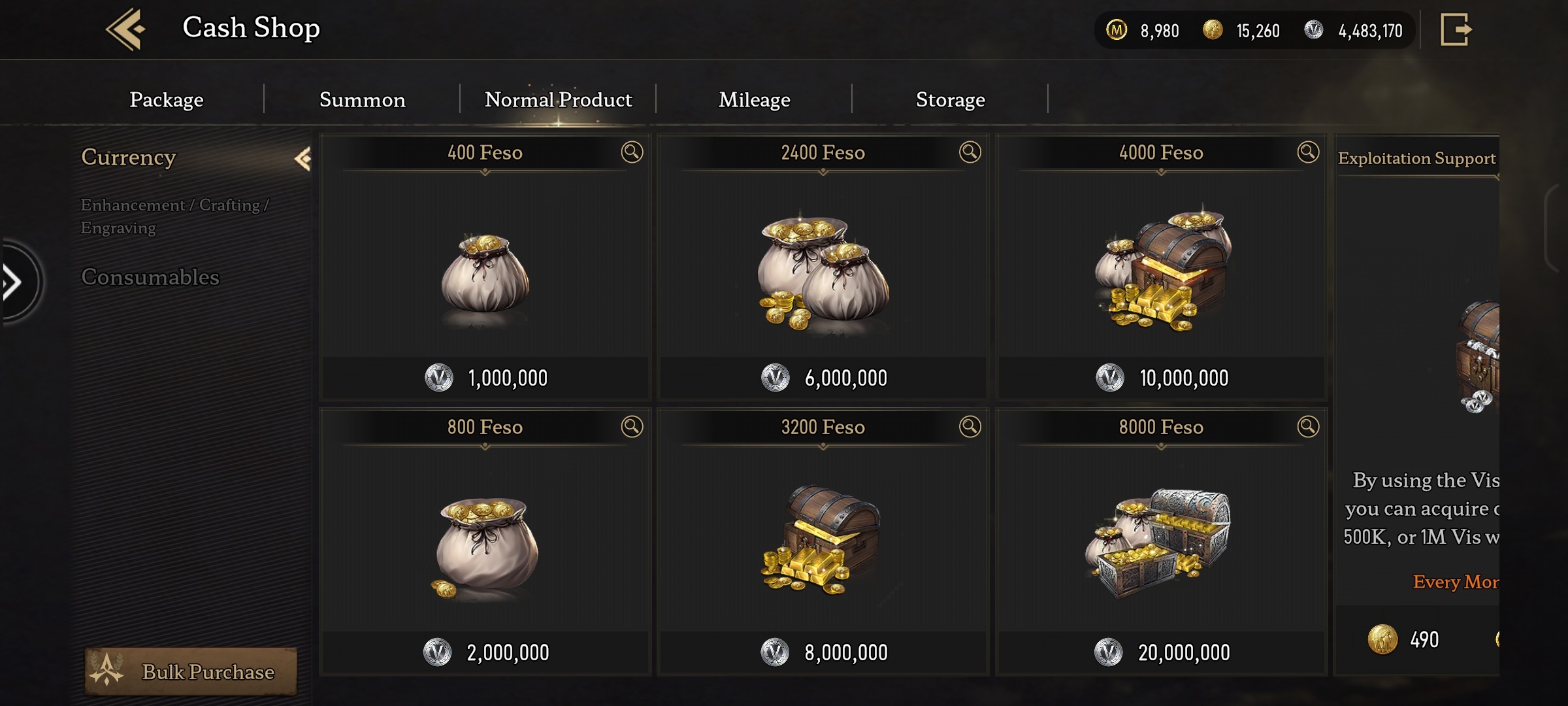
Task: Buy 8000 Feso for 20,000,000 Vis
Action: [x=1162, y=652]
